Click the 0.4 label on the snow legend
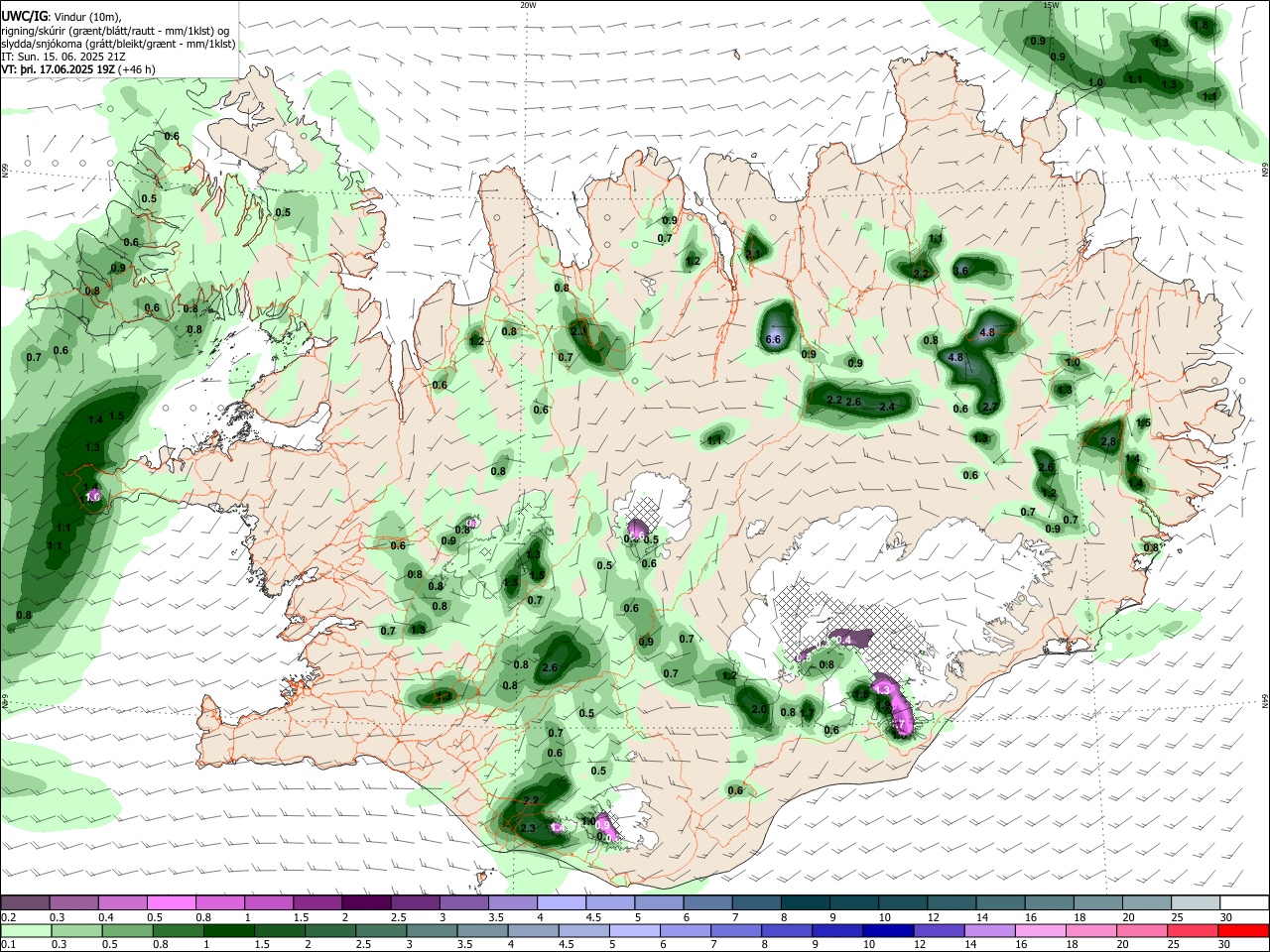The image size is (1270, 952). coord(106,917)
